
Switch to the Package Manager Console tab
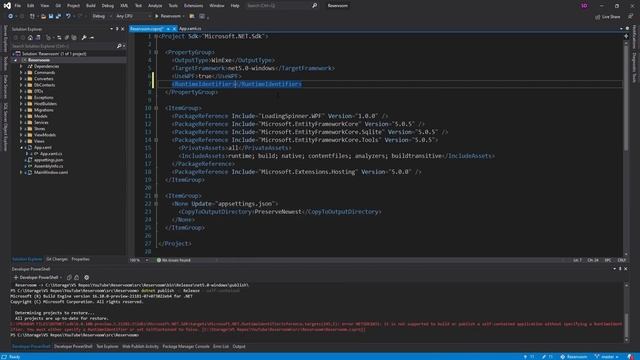pyautogui.click(x=186, y=347)
